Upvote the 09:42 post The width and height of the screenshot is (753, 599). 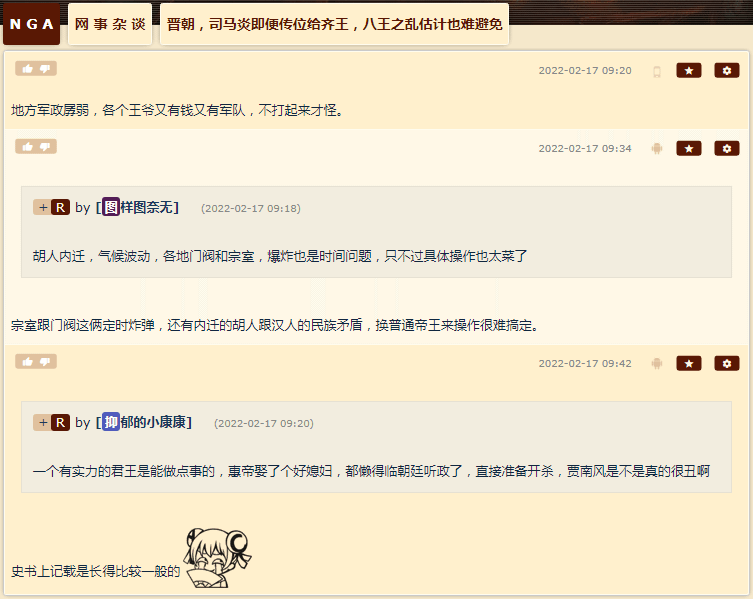(x=27, y=362)
